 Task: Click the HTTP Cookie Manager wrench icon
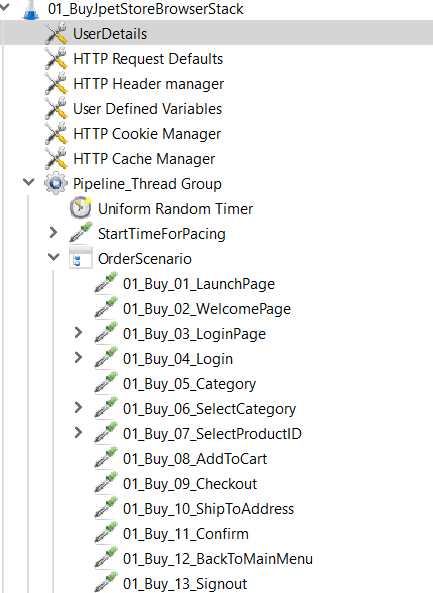point(56,134)
